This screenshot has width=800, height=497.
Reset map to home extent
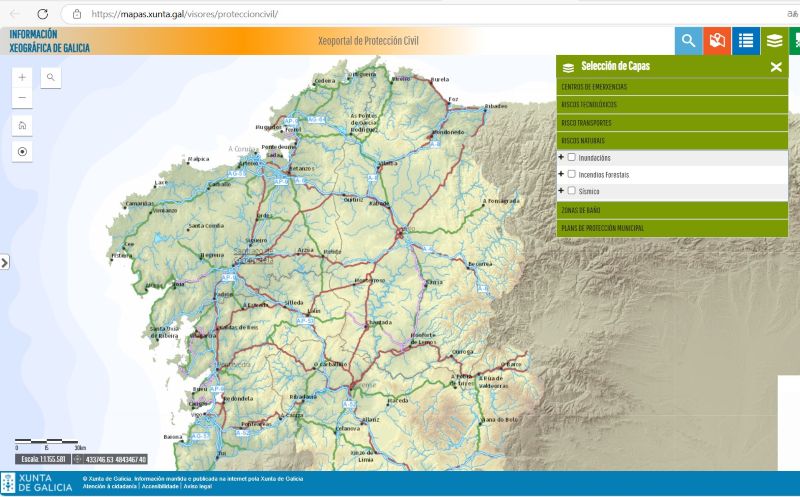(23, 125)
